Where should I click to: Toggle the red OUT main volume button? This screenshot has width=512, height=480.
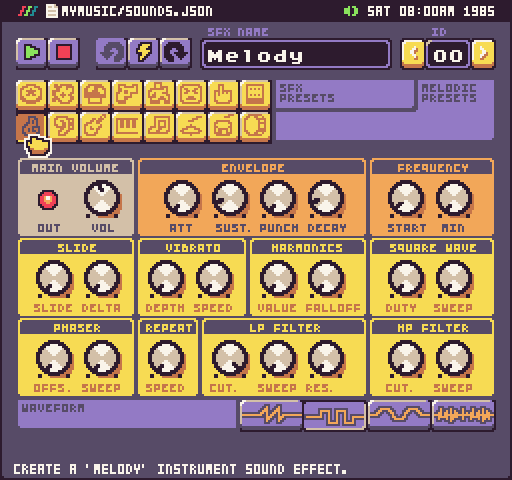48,200
